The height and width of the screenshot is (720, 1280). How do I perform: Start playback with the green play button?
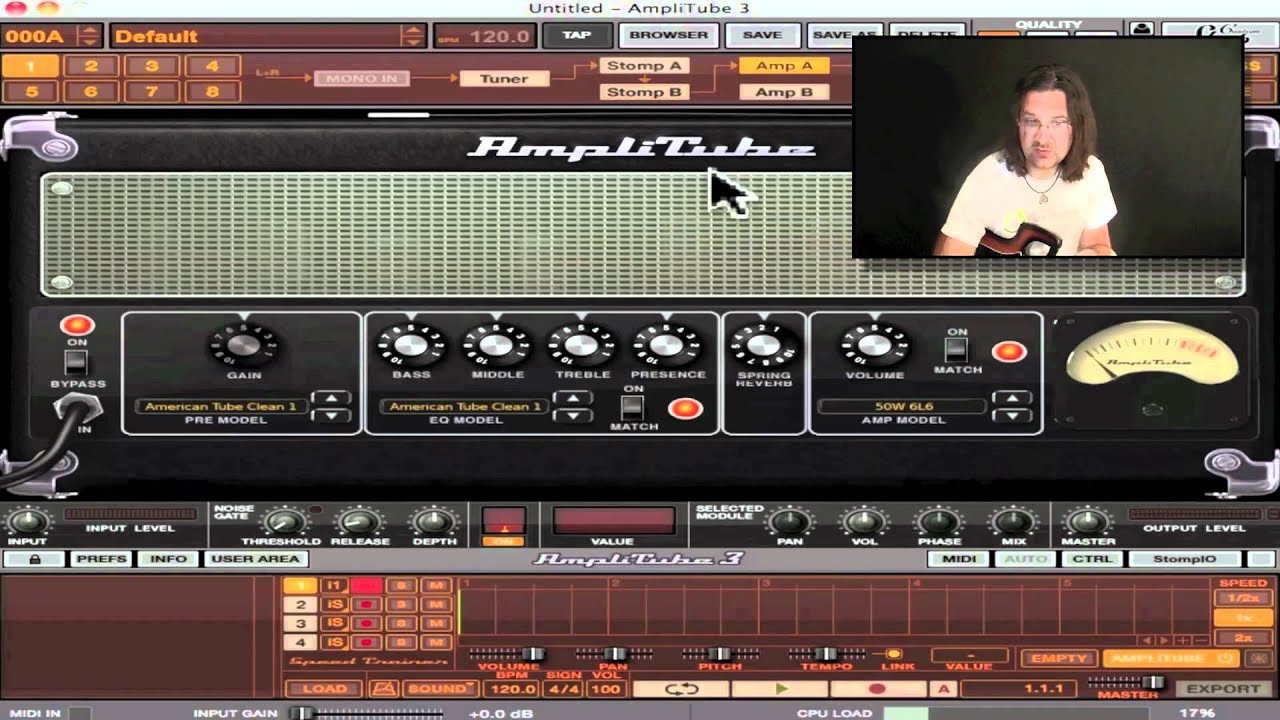(x=781, y=688)
